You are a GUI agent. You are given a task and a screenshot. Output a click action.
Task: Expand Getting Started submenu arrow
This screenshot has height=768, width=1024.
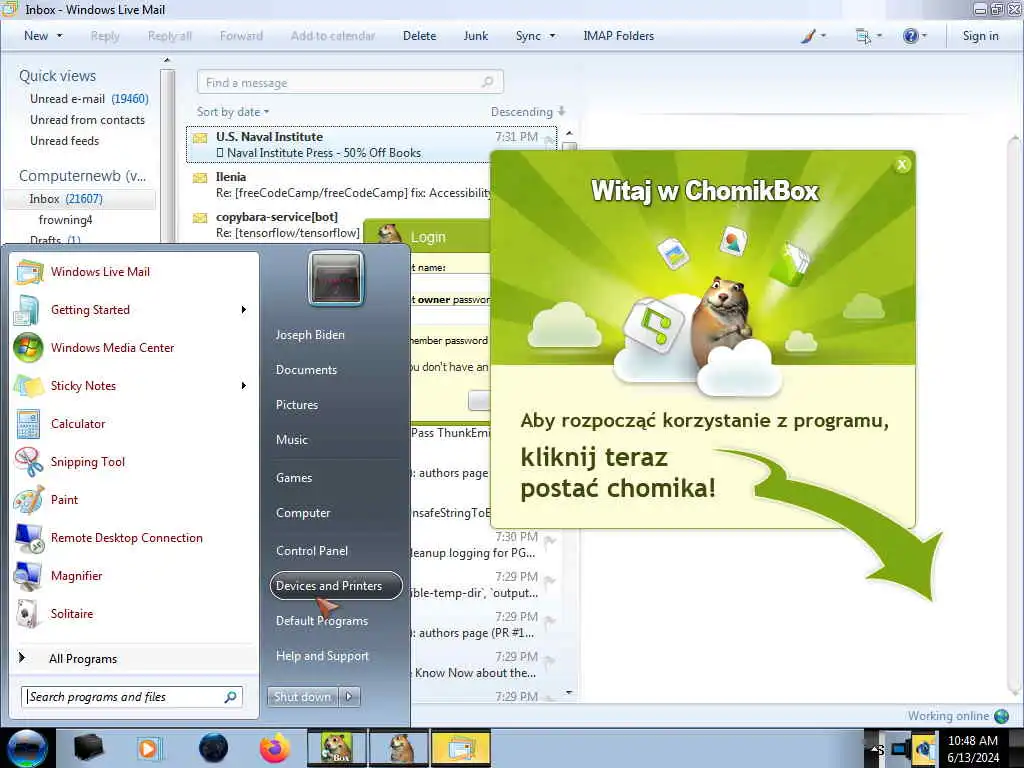click(244, 310)
